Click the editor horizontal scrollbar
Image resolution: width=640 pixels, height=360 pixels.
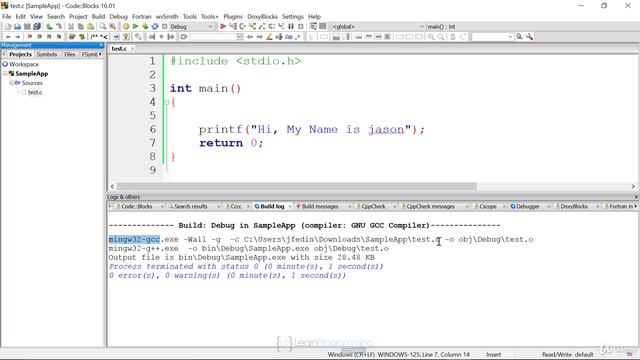point(297,186)
